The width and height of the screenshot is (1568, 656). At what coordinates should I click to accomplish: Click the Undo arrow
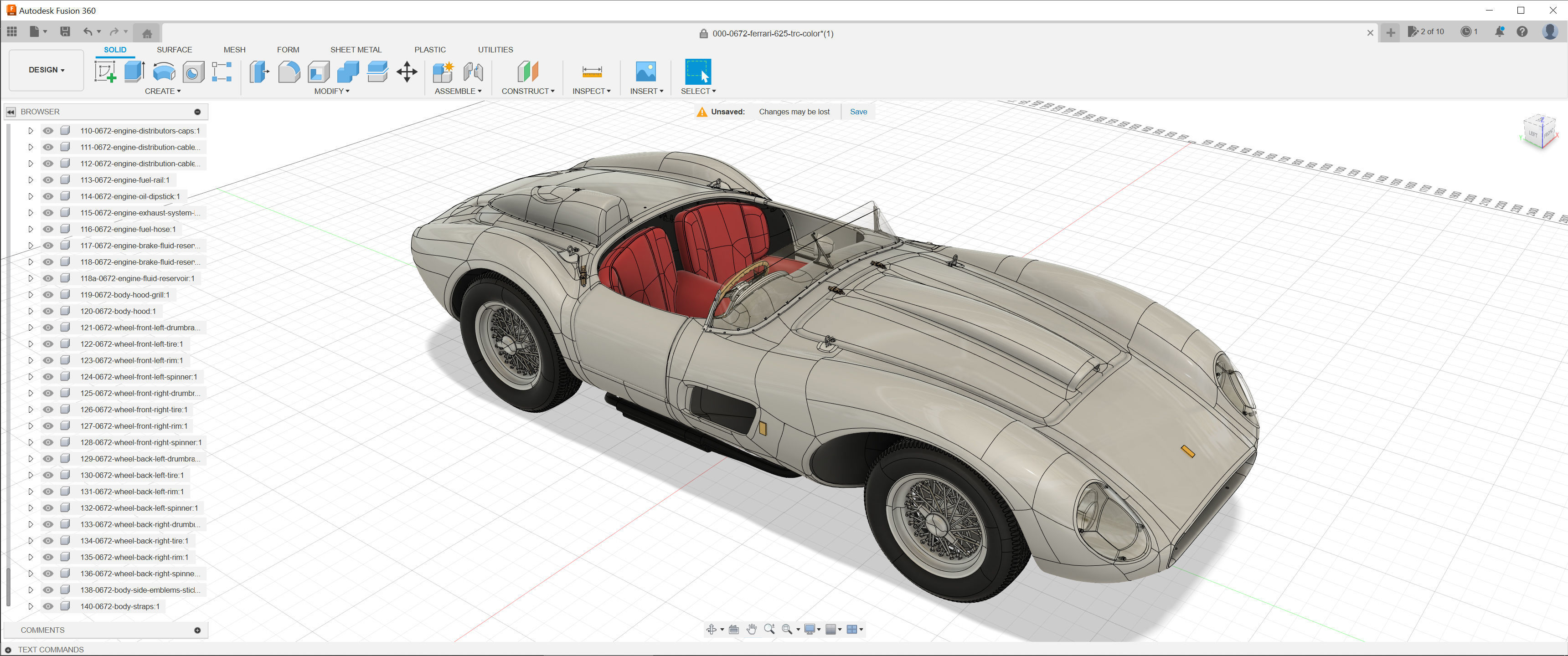88,31
